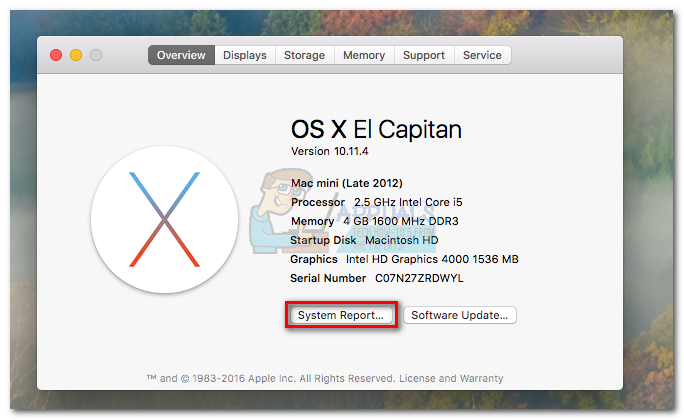
Task: Click the 2.5 GHz Intel Core i5 value
Action: coord(408,202)
